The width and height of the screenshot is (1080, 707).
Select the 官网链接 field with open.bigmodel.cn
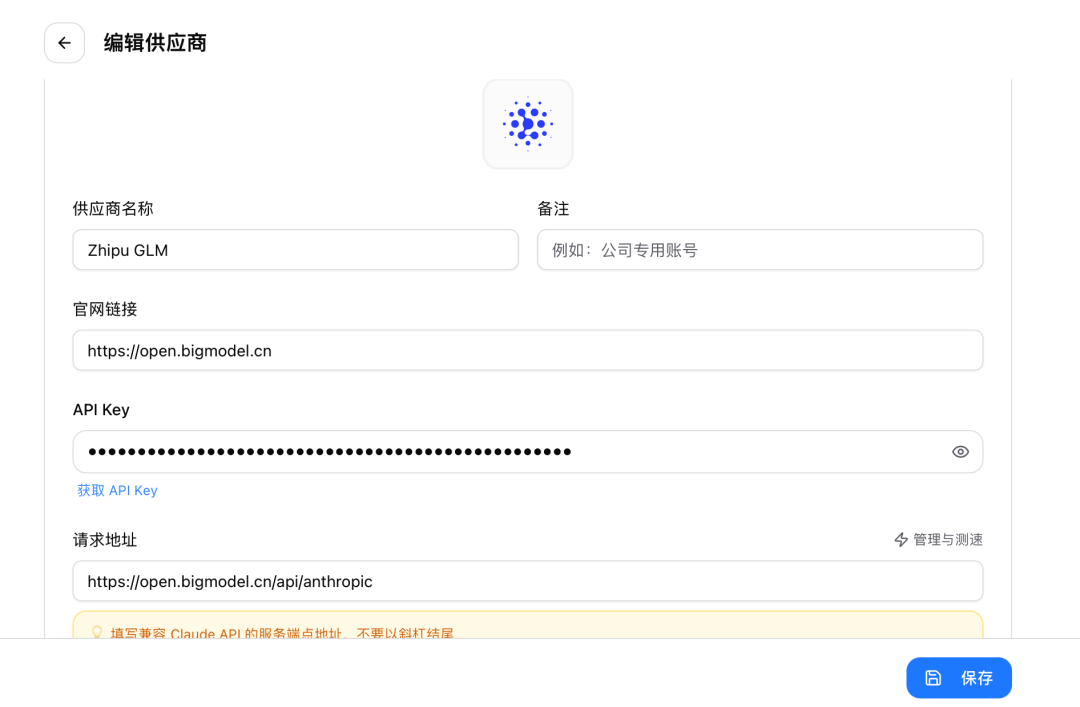click(x=528, y=350)
